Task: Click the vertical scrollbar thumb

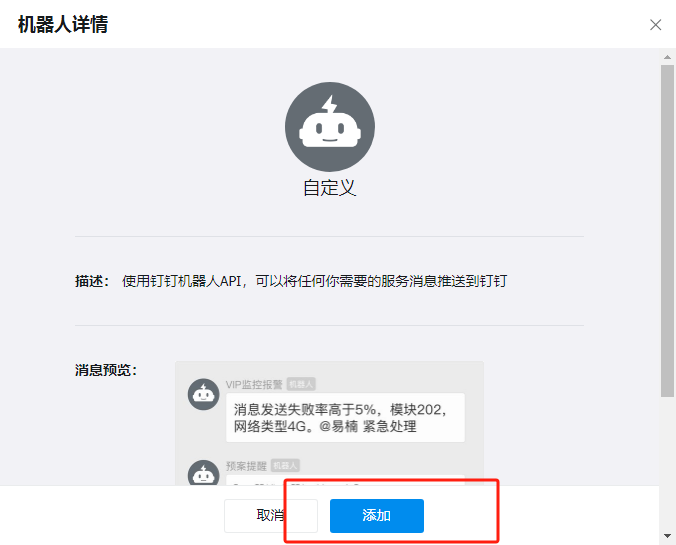Action: 667,231
